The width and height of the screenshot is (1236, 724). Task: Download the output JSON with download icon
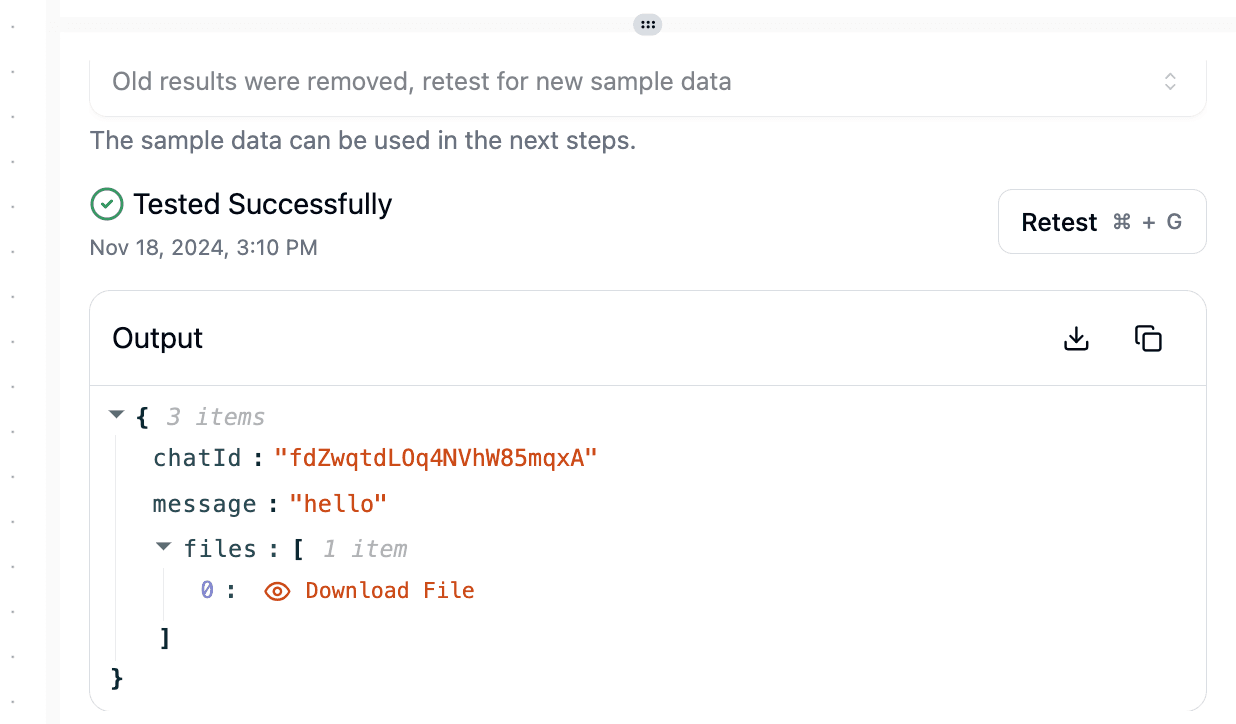(1076, 339)
